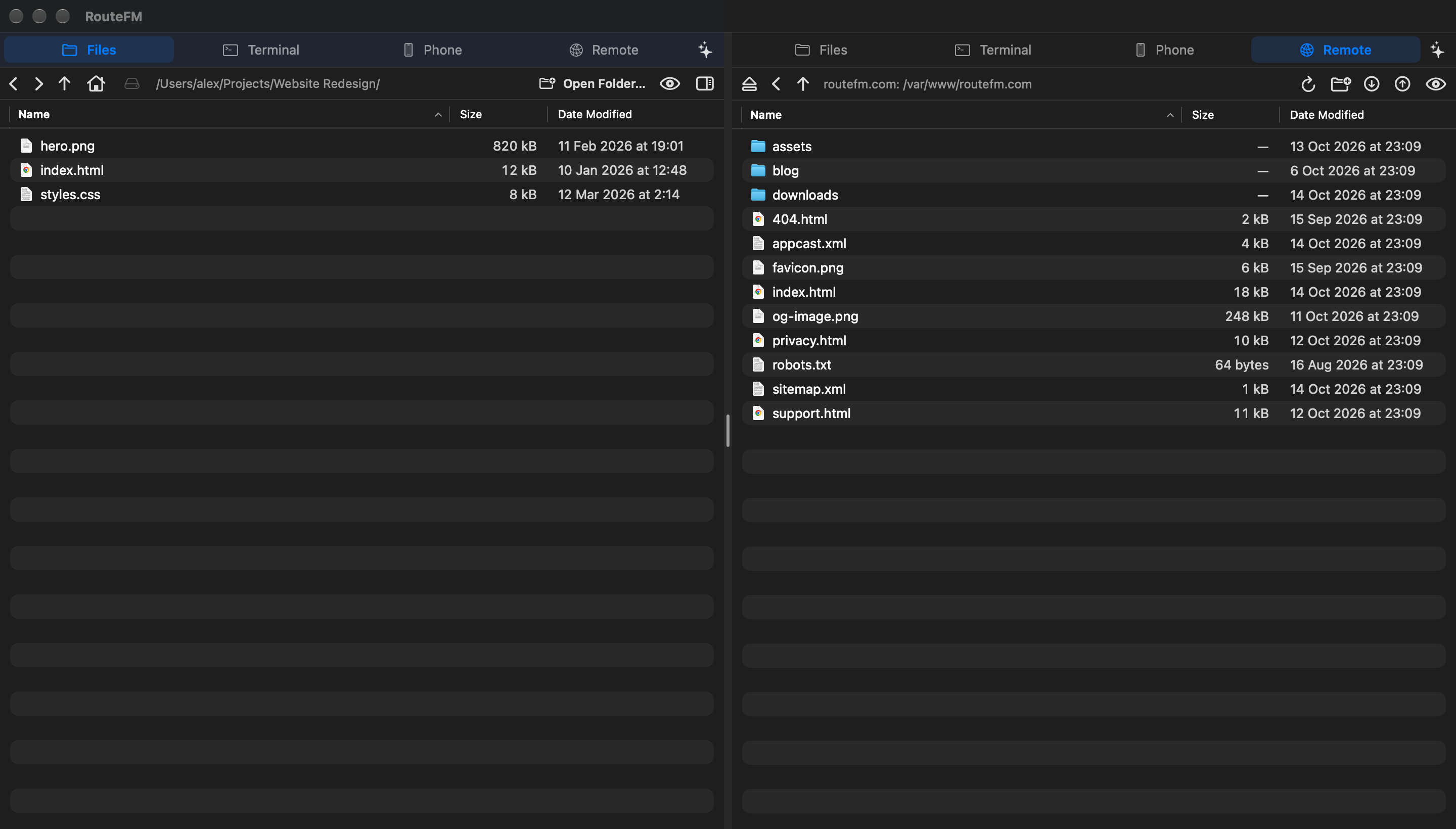Click the Open Folder... button
This screenshot has height=829, width=1456.
(x=592, y=84)
